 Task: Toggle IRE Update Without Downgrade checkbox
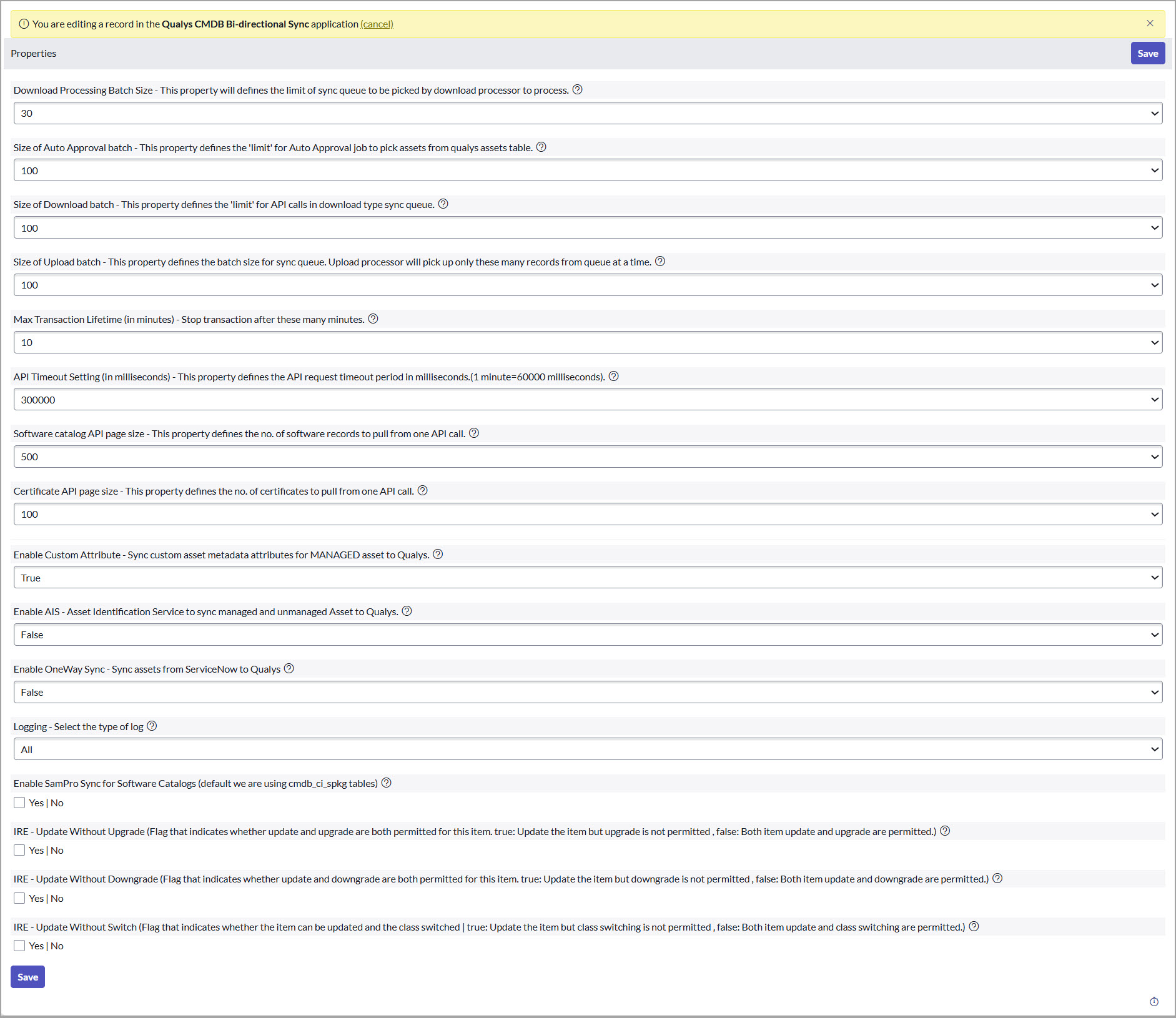pyautogui.click(x=19, y=899)
